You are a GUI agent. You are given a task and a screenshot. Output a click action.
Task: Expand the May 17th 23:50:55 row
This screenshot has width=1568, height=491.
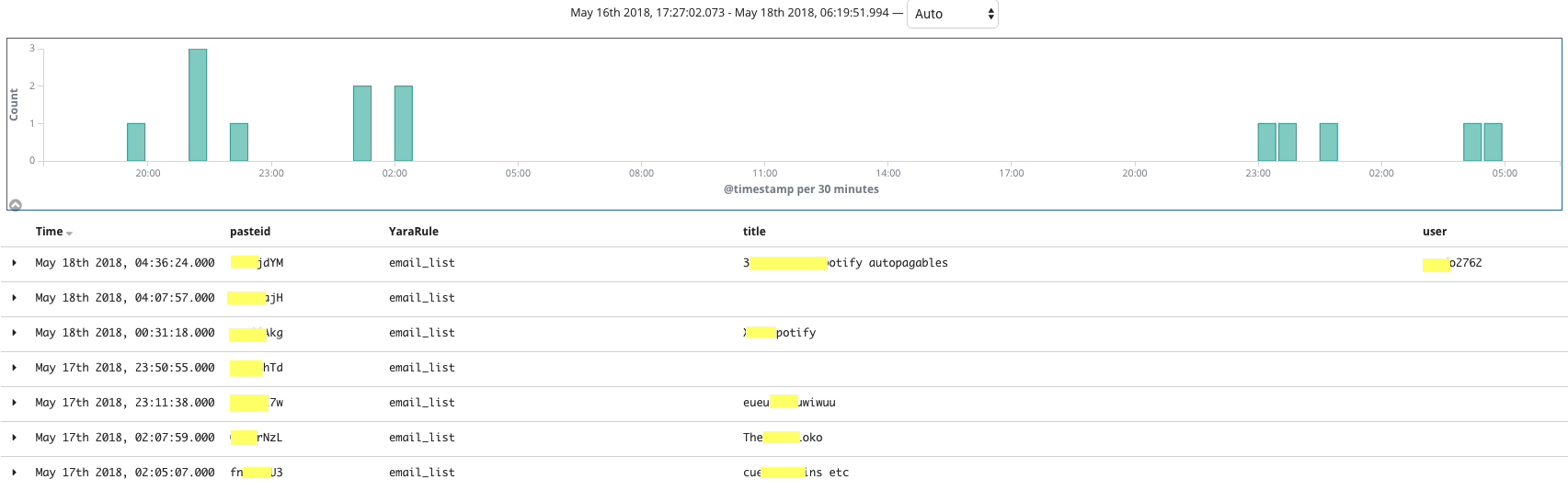(15, 368)
